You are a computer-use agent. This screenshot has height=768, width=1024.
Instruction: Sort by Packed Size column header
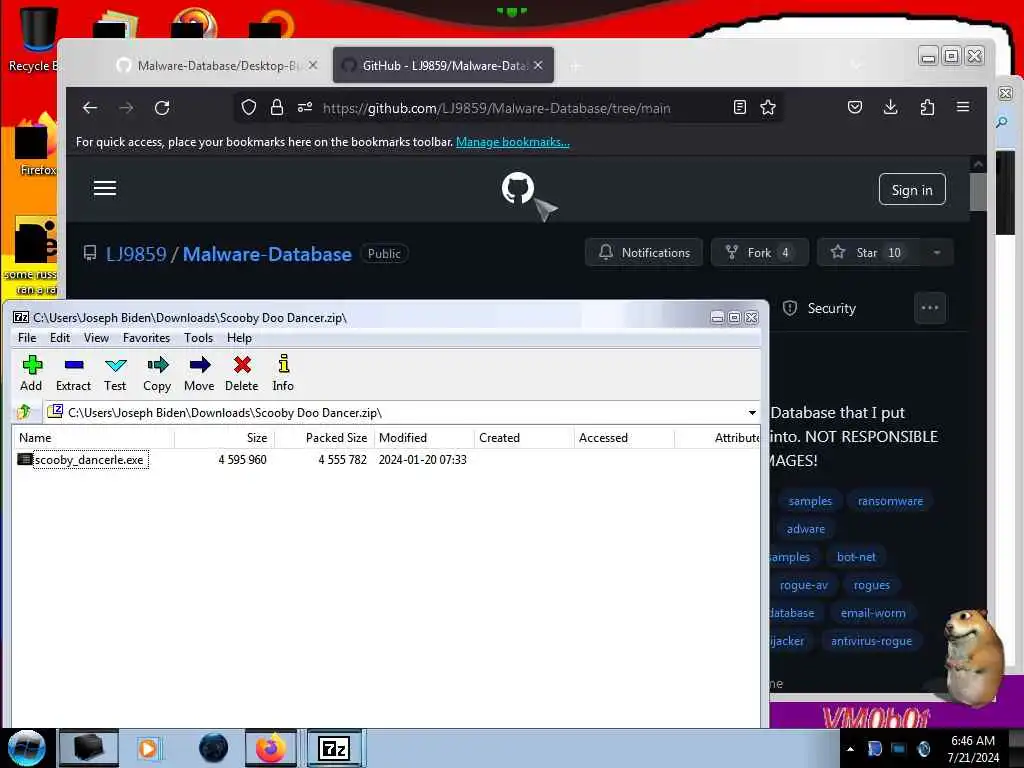coord(324,438)
